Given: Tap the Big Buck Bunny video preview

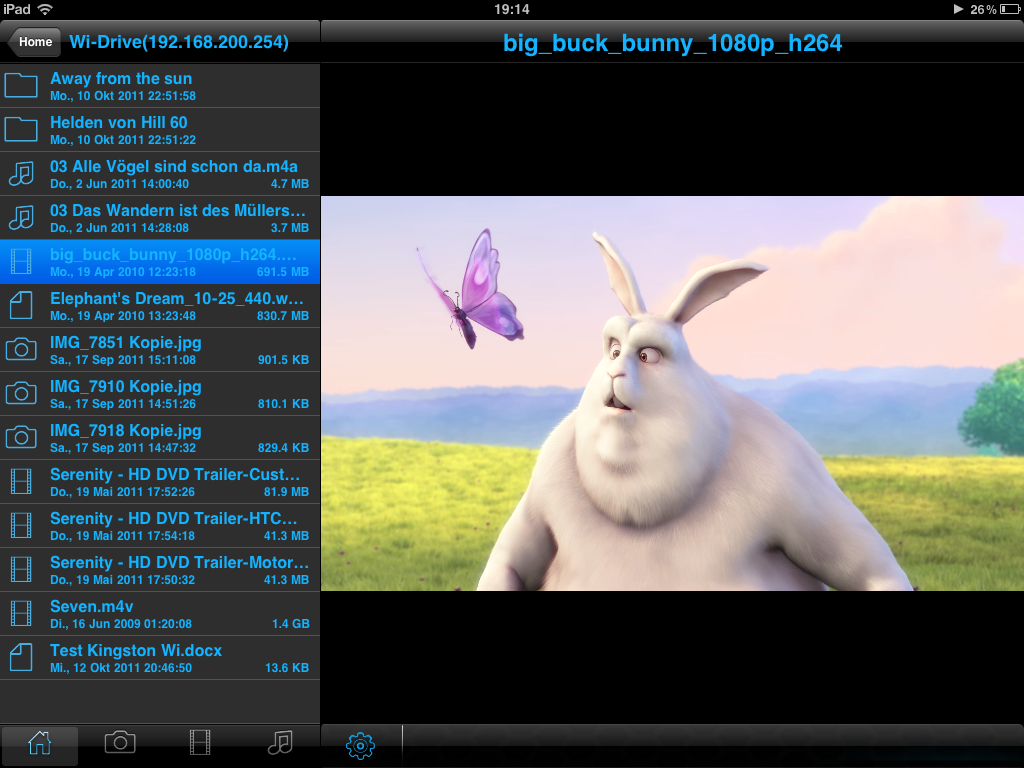Looking at the screenshot, I should (x=673, y=394).
